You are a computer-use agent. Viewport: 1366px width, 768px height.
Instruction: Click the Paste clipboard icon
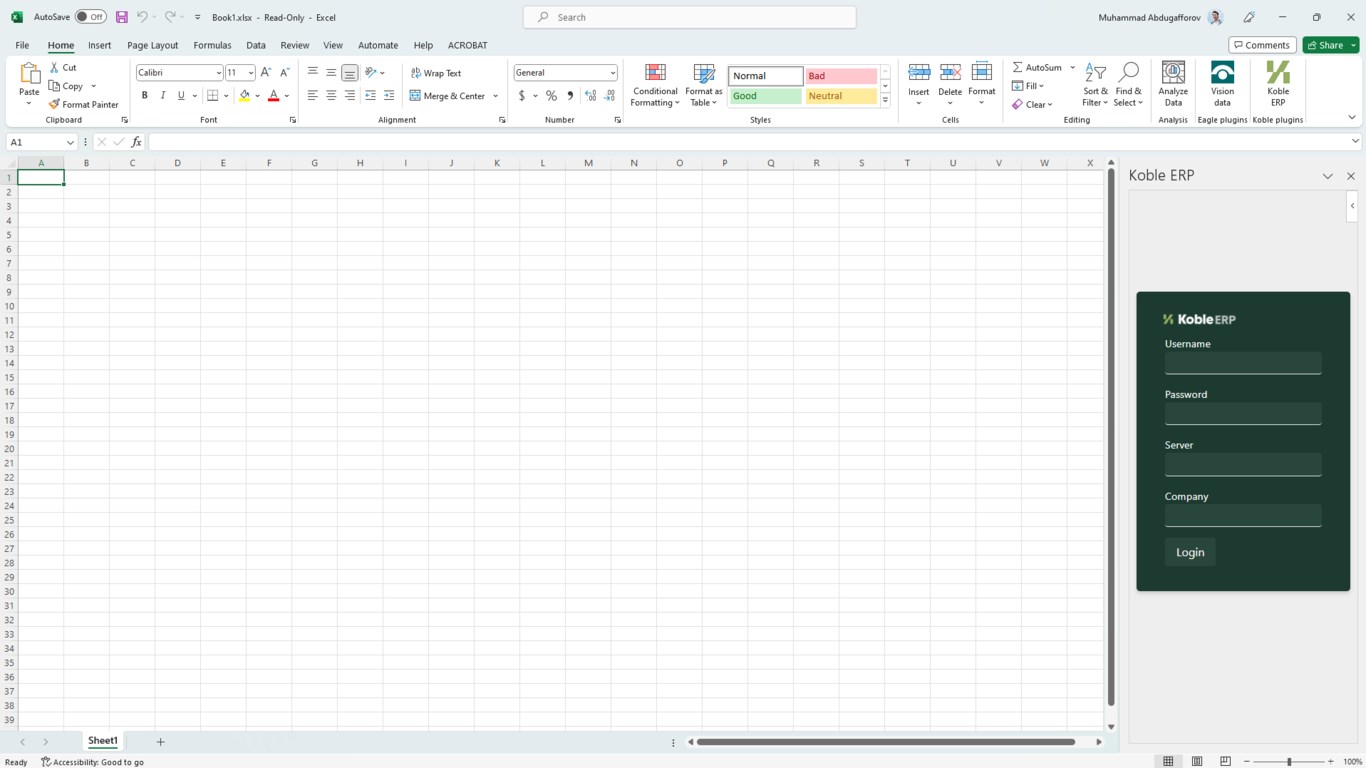click(29, 73)
